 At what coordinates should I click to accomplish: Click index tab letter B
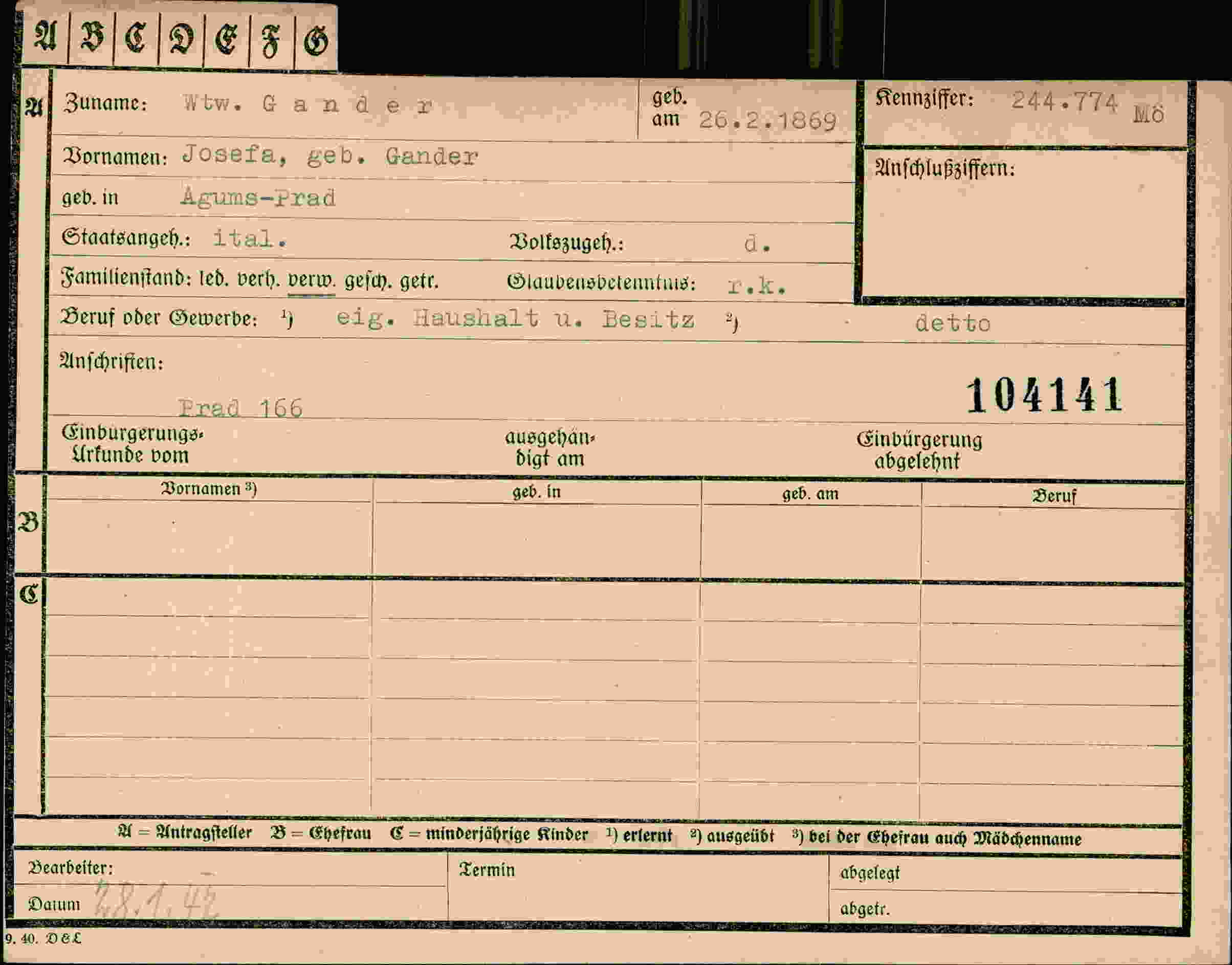pyautogui.click(x=92, y=38)
